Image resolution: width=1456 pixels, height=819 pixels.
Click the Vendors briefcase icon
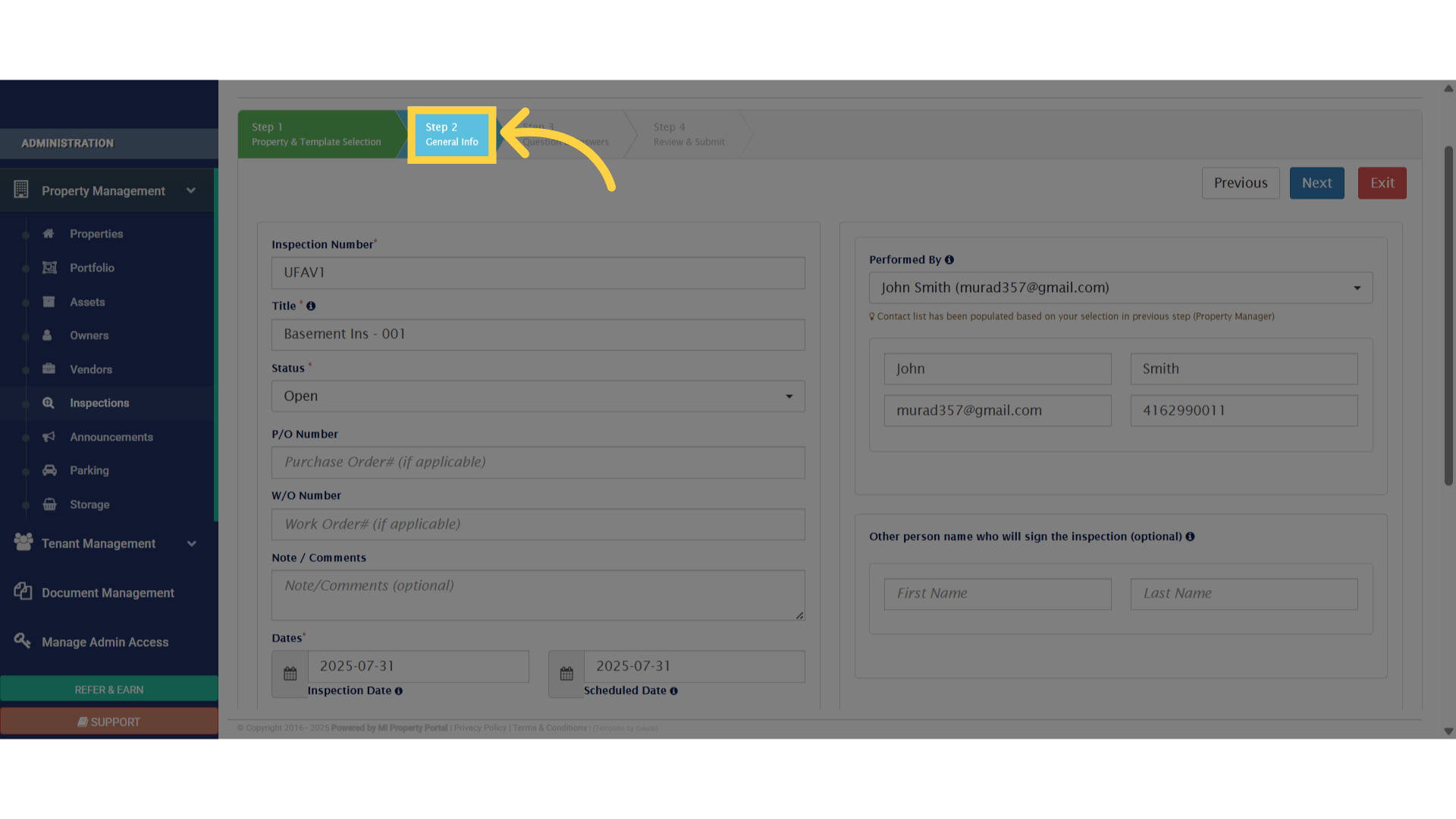click(x=49, y=369)
